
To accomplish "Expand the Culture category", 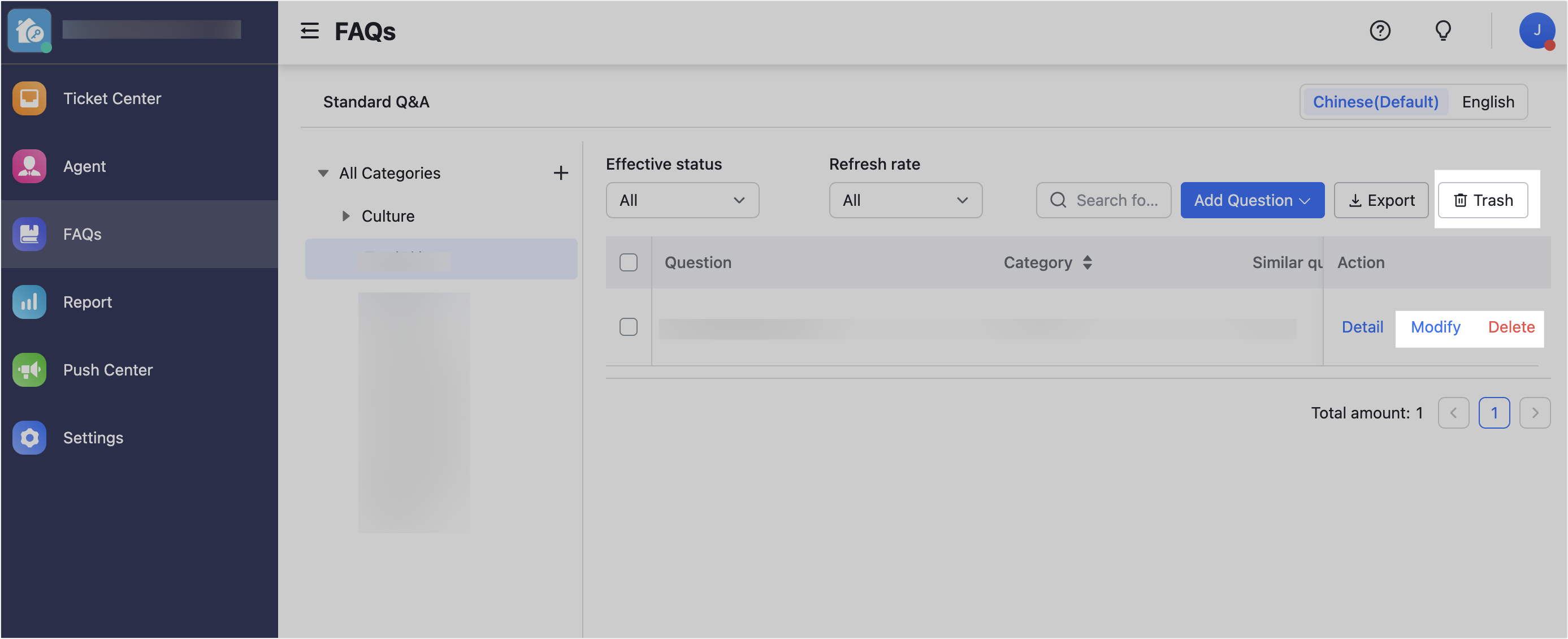I will (346, 216).
